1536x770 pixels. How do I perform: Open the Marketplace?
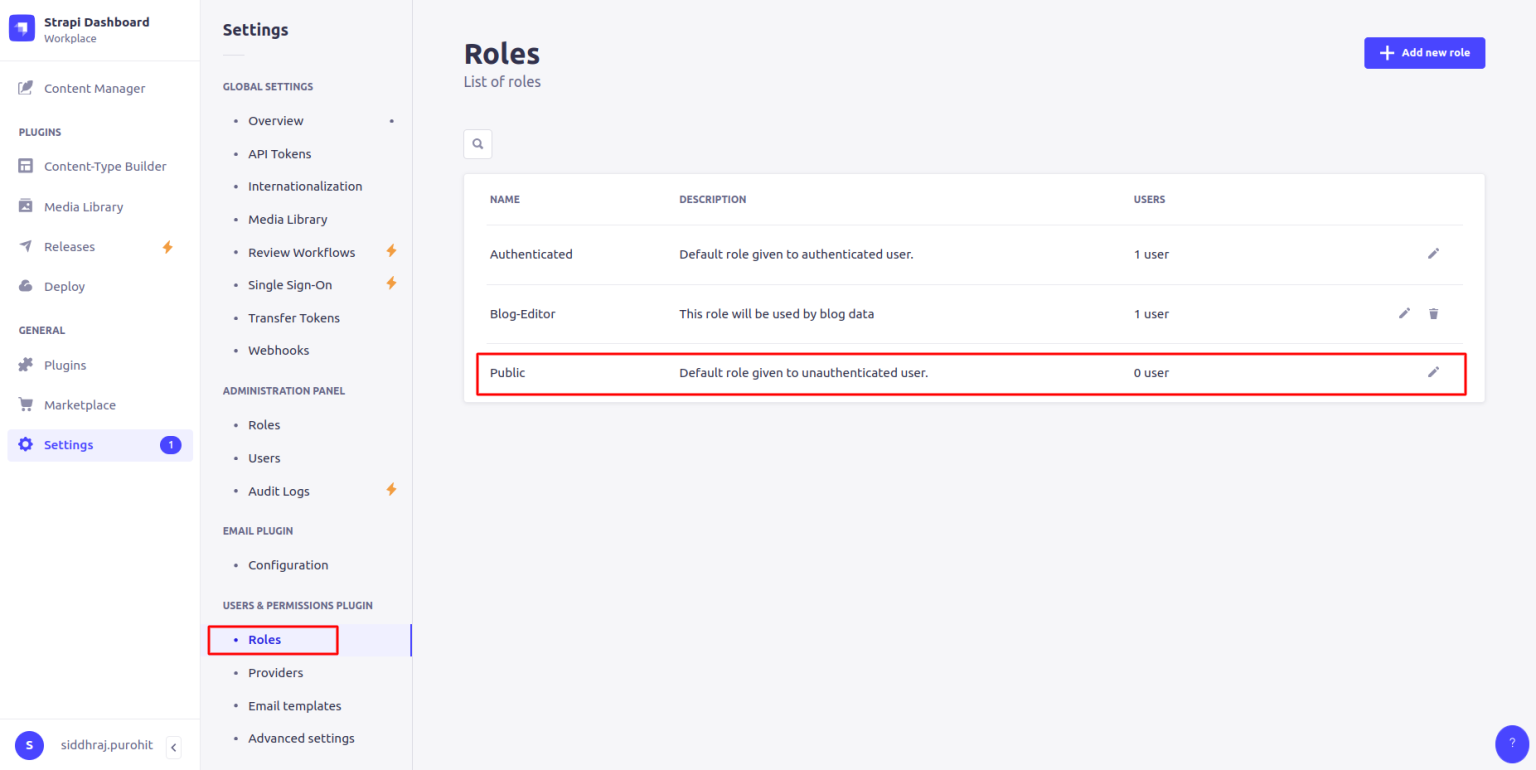pos(79,404)
